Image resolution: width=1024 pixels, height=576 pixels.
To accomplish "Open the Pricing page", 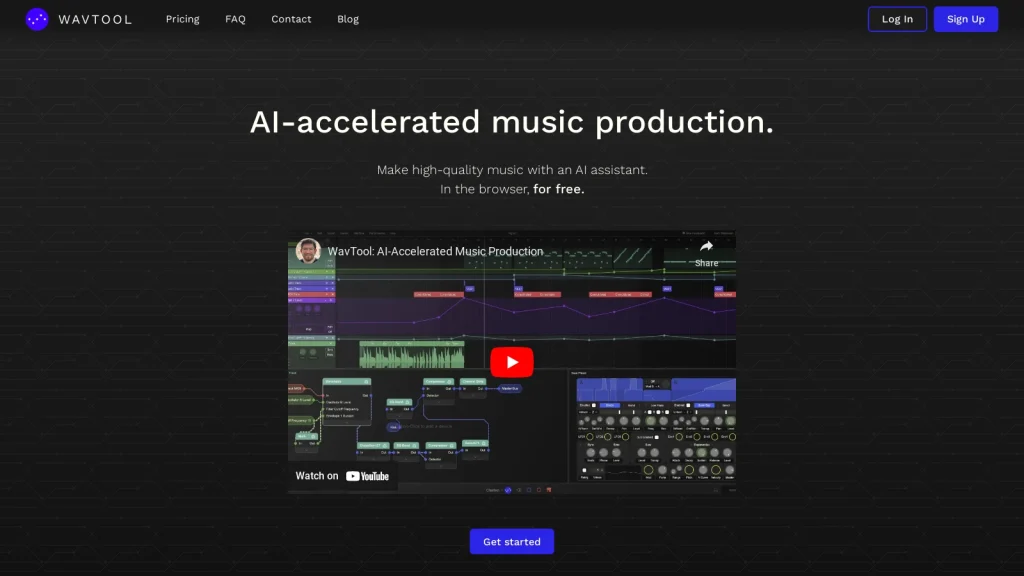I will 182,19.
